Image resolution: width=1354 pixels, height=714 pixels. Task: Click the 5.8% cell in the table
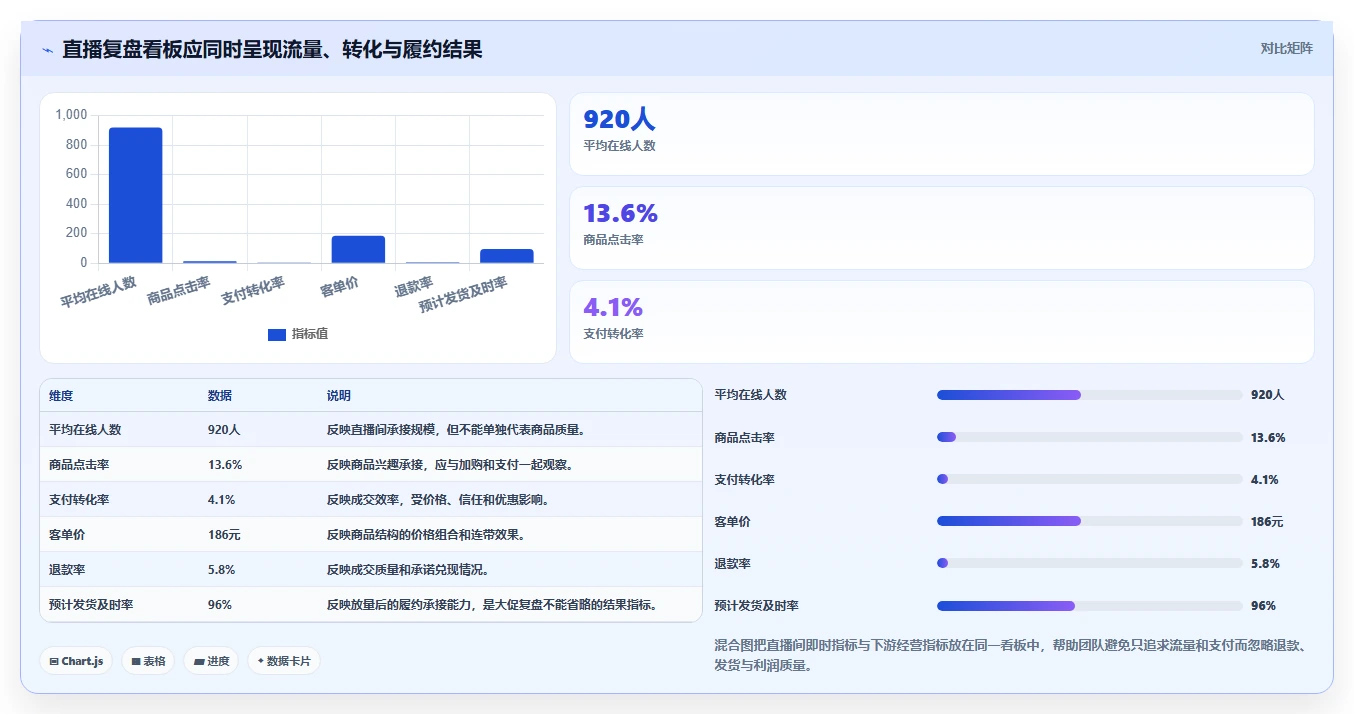pos(222,570)
